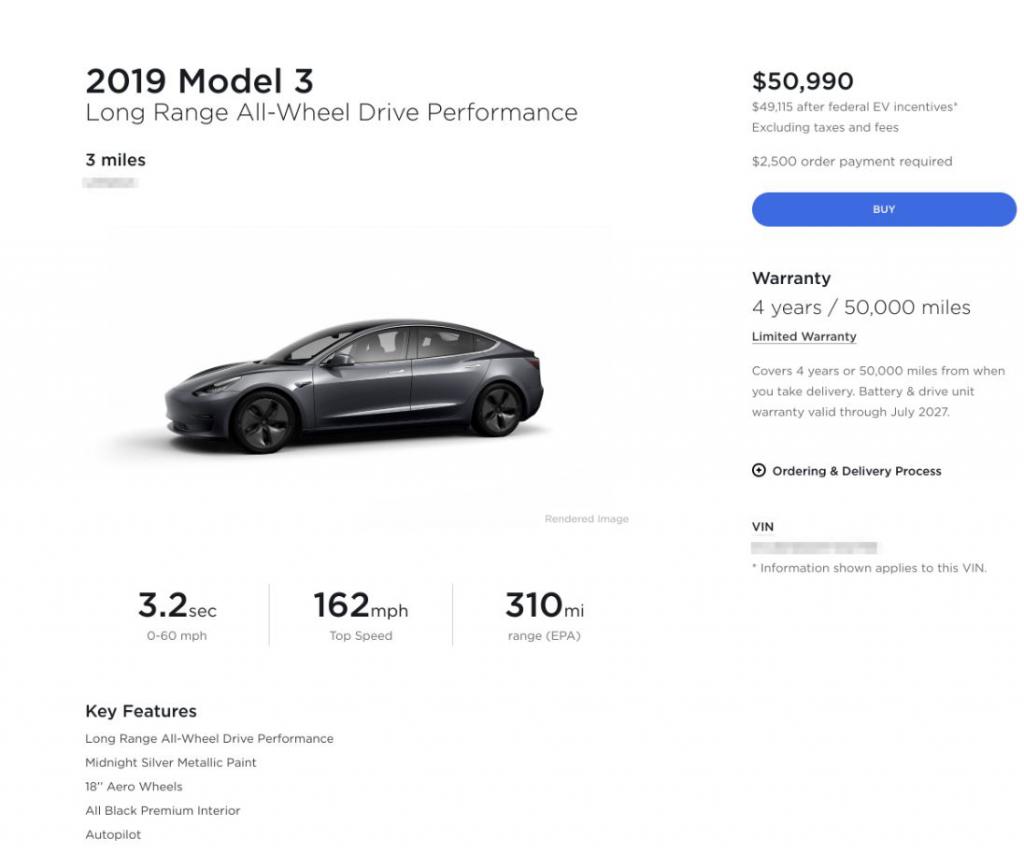Viewport: 1024px width, 853px height.
Task: Click the $2,500 order payment required text
Action: click(x=852, y=161)
